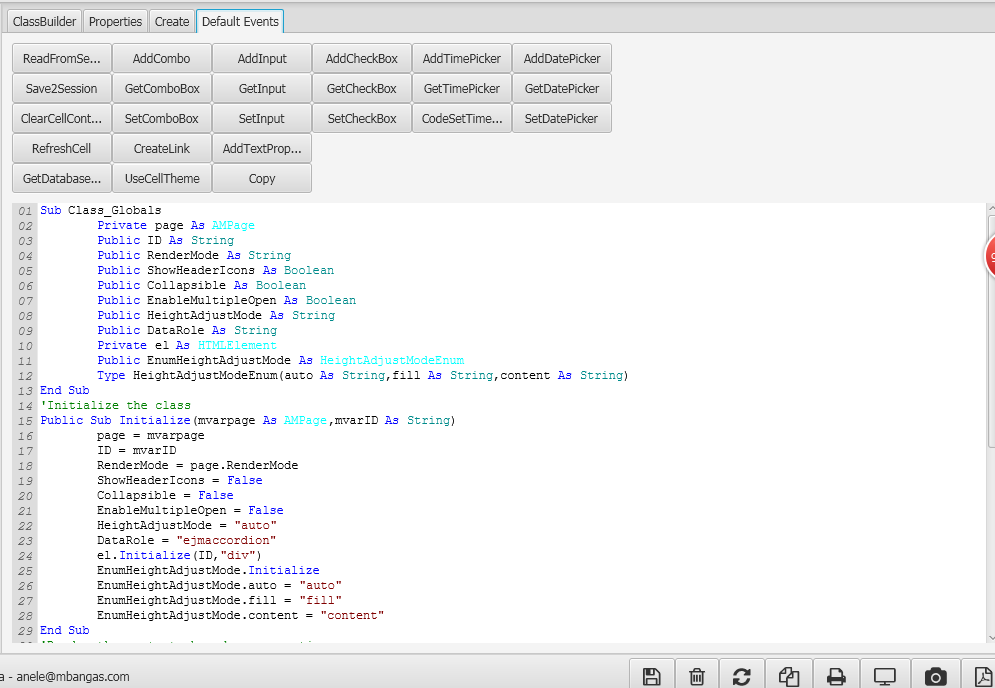995x688 pixels.
Task: Click the printer icon
Action: click(x=837, y=676)
